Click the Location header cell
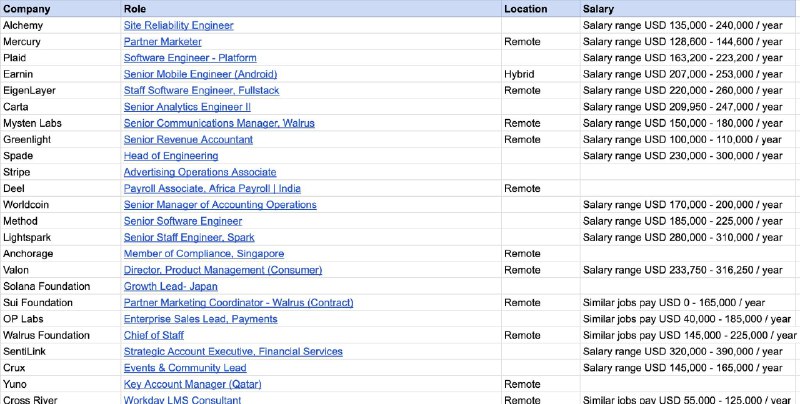The width and height of the screenshot is (800, 404). [x=525, y=9]
